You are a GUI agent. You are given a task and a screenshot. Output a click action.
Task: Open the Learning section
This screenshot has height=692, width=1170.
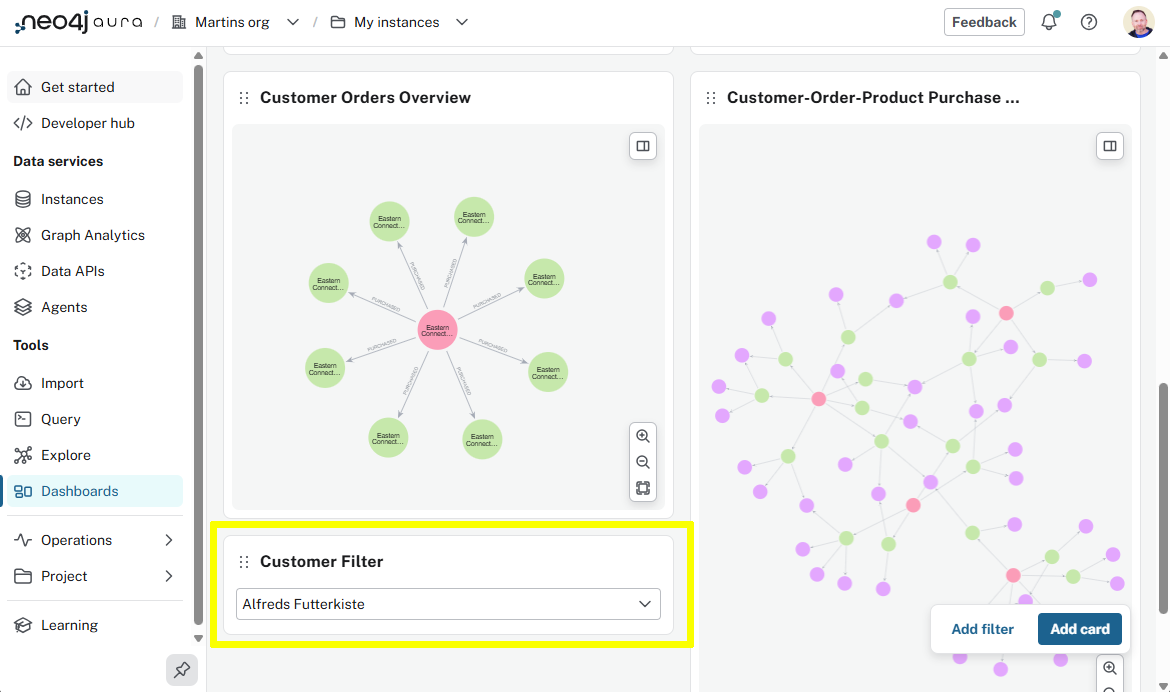pos(69,624)
